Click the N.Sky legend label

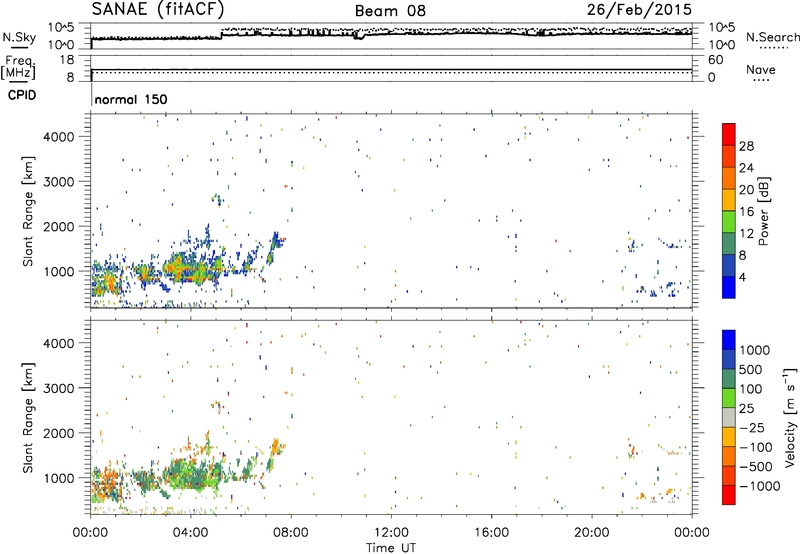pyautogui.click(x=19, y=37)
